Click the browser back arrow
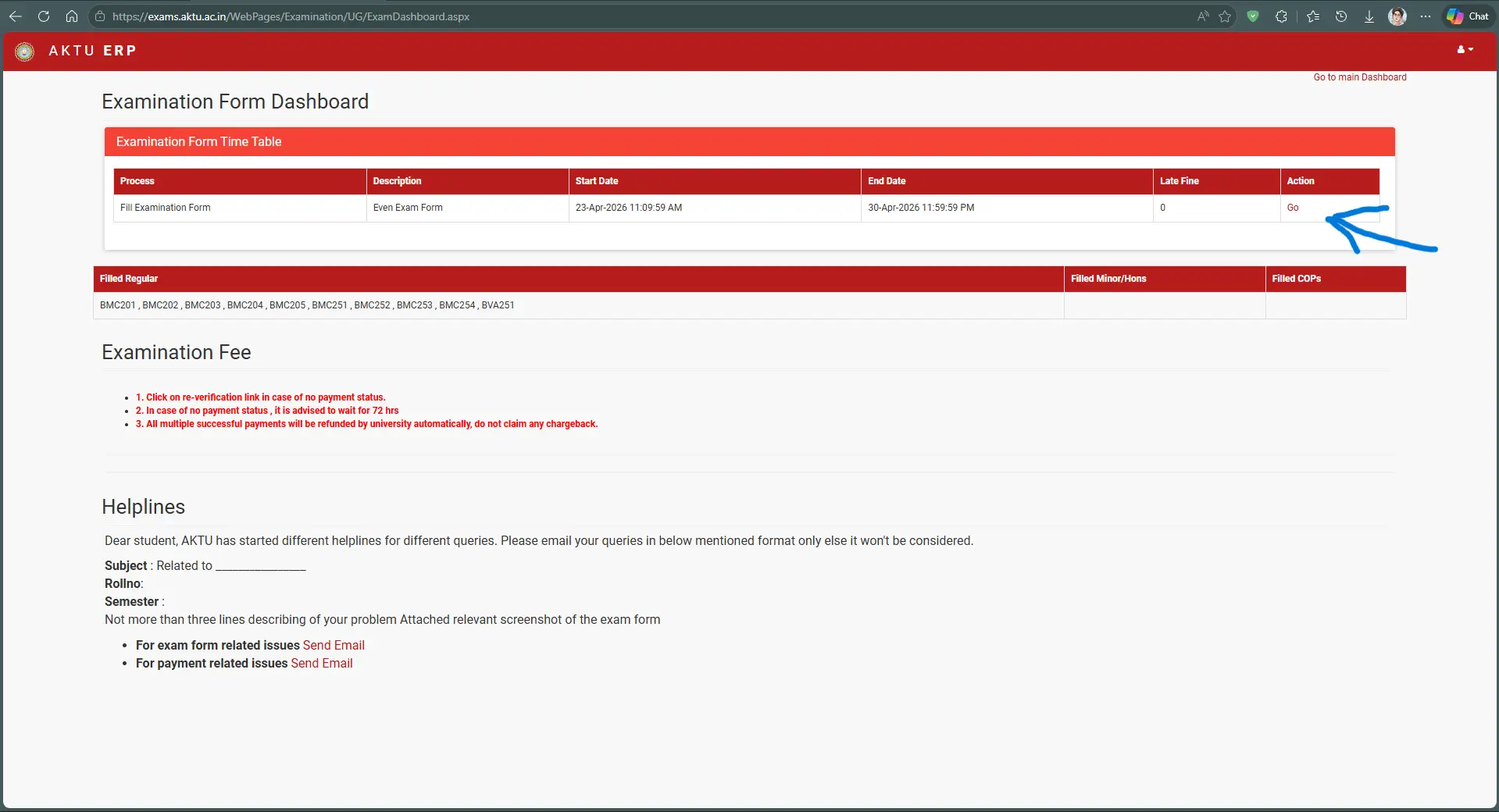 (x=15, y=16)
